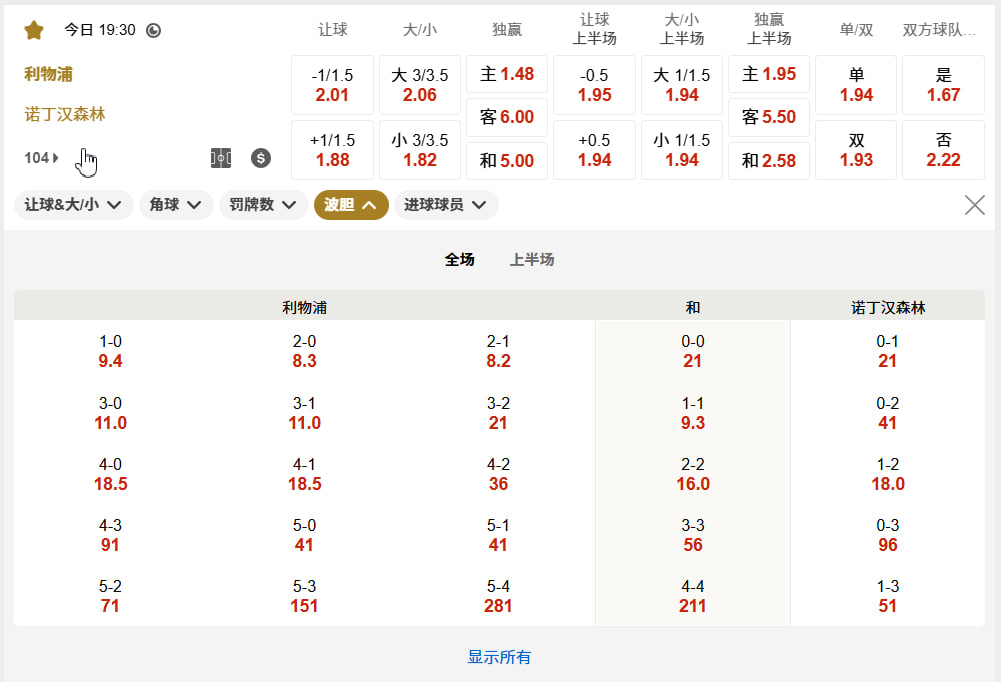
Task: Choose 单 odd total at 1.94
Action: pyautogui.click(x=856, y=85)
